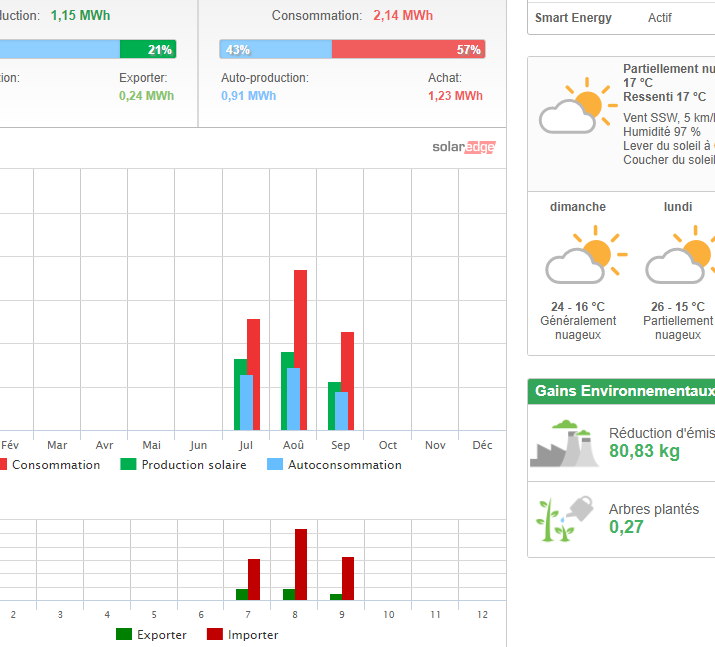Toggle Importer legend entry

243,635
